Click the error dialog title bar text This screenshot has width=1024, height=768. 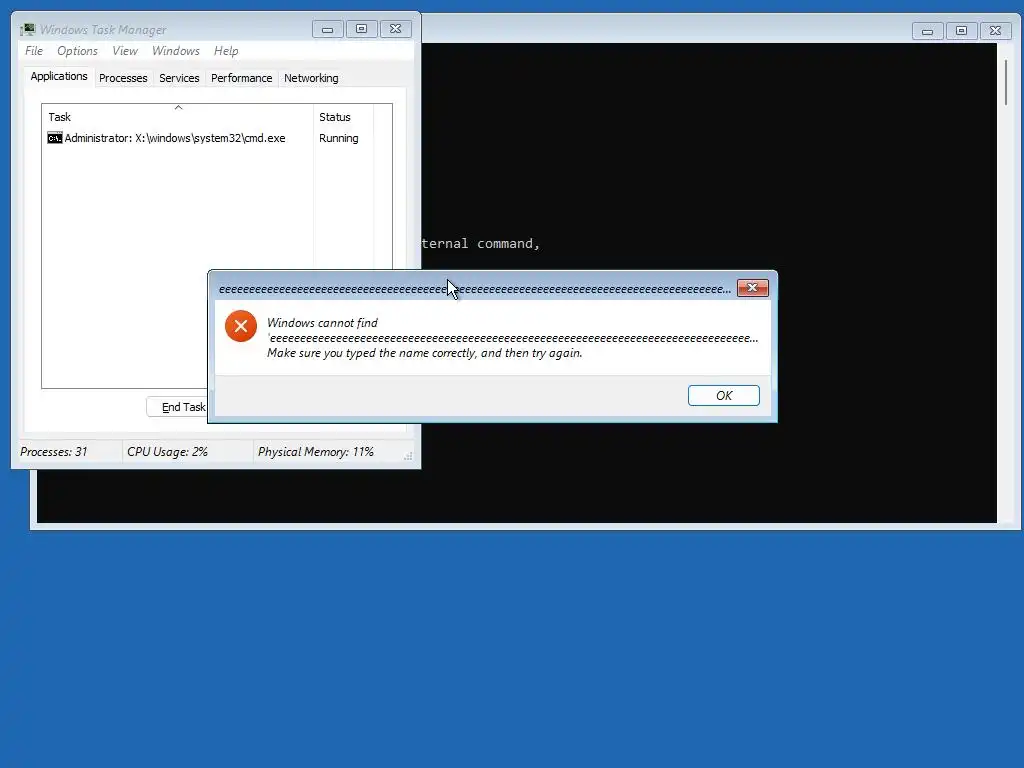[x=475, y=289]
